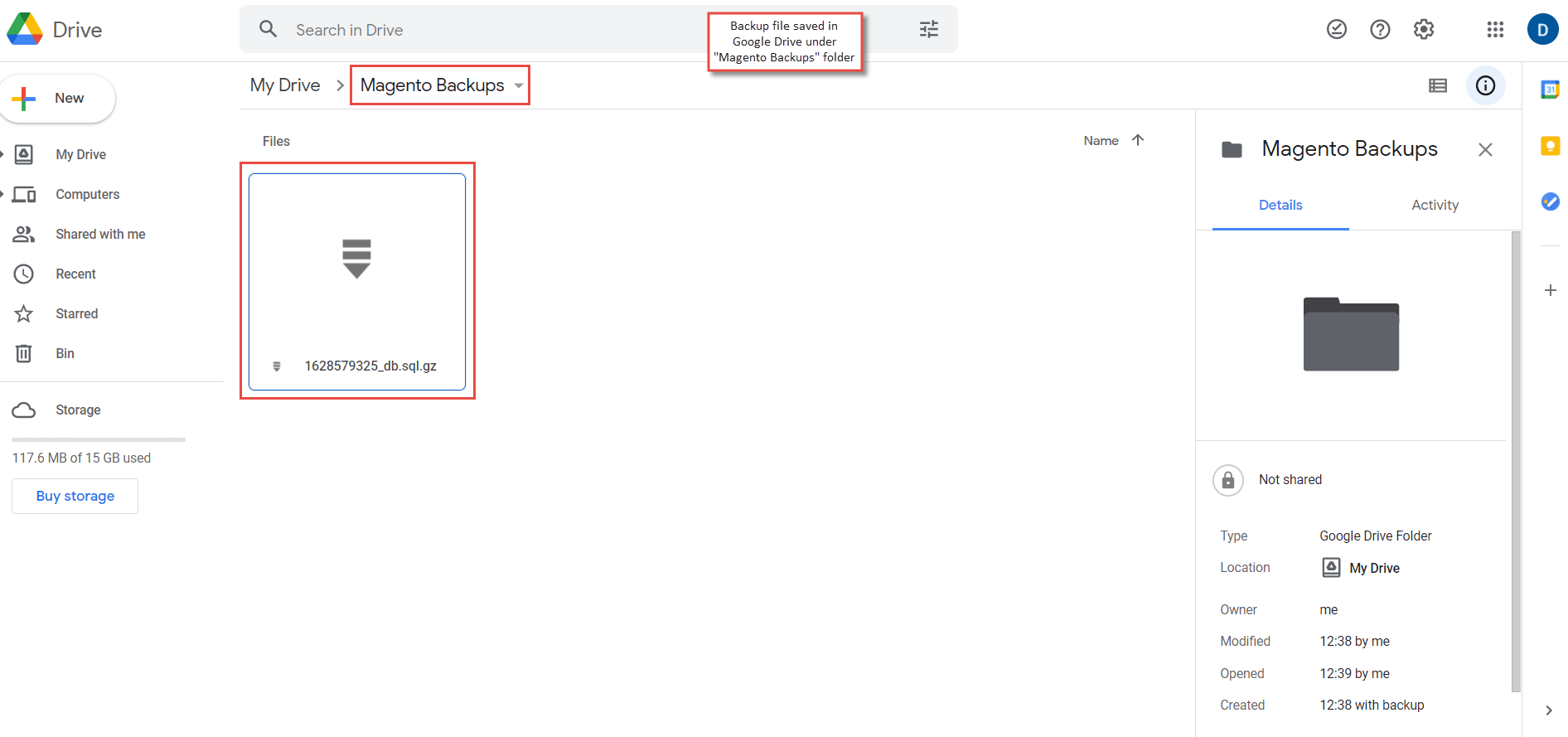Screen dimensions: 1568x737
Task: Reverse sort direction arrow
Action: [x=1138, y=140]
